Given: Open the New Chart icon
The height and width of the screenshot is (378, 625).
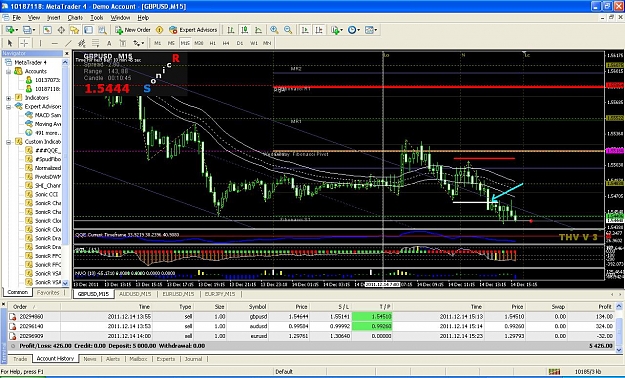Looking at the screenshot, I should [9, 30].
